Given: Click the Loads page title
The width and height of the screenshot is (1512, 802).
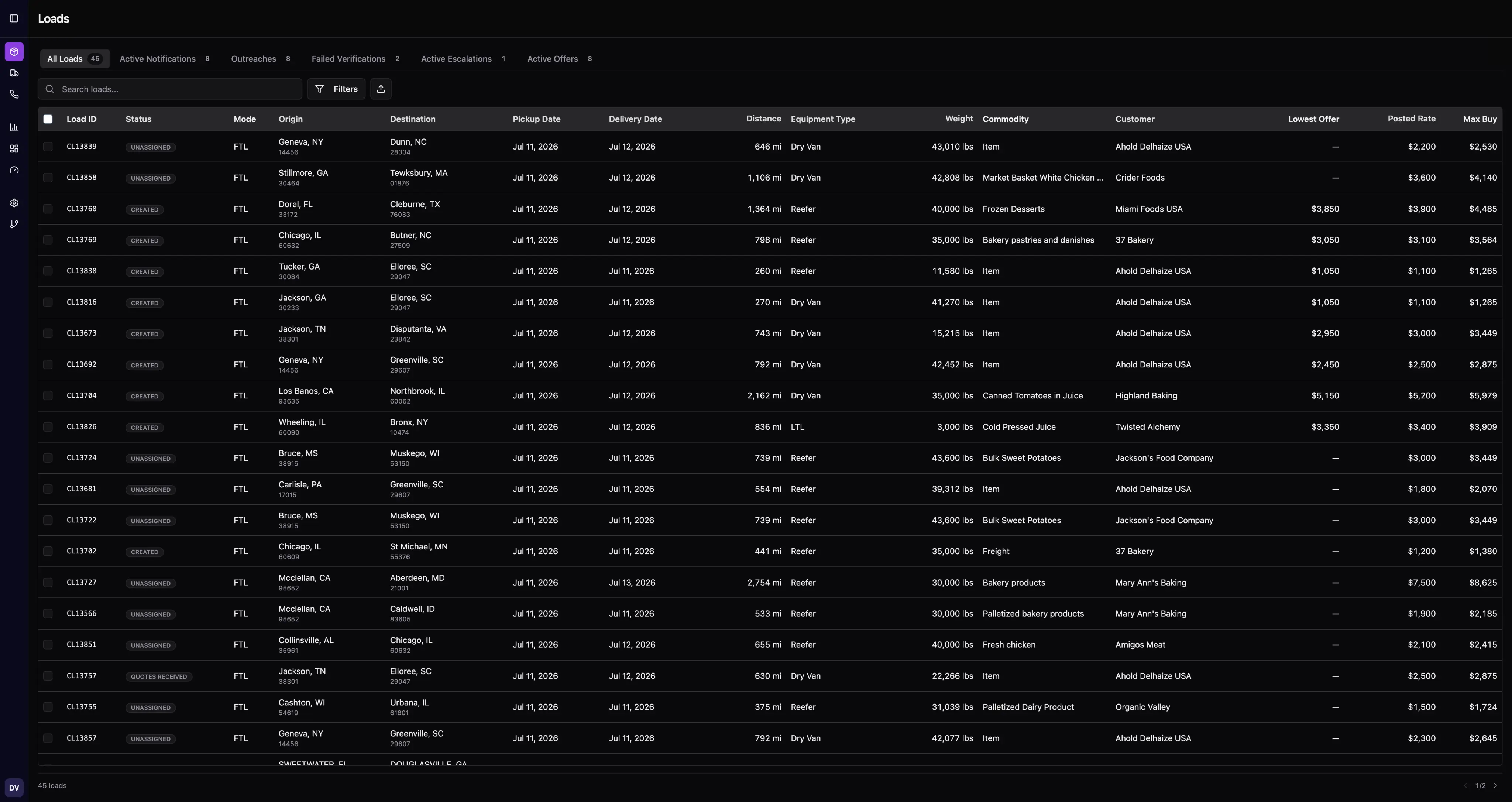Looking at the screenshot, I should point(54,19).
